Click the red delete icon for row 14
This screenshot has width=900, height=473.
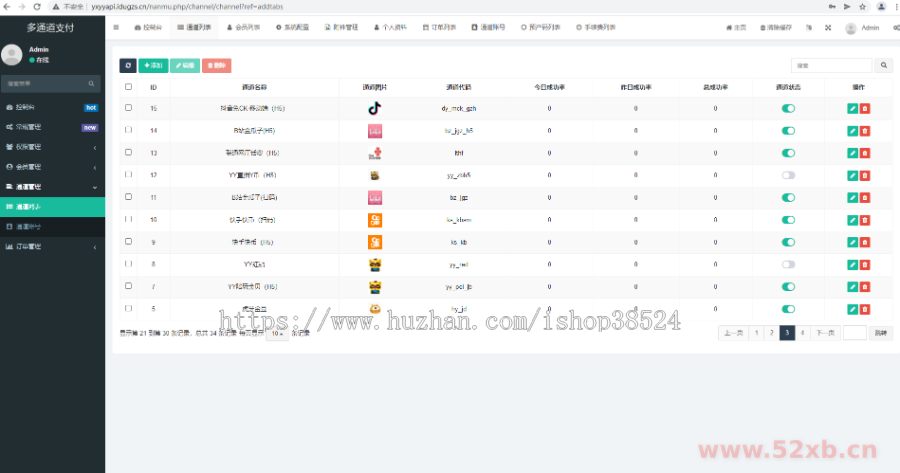865,130
